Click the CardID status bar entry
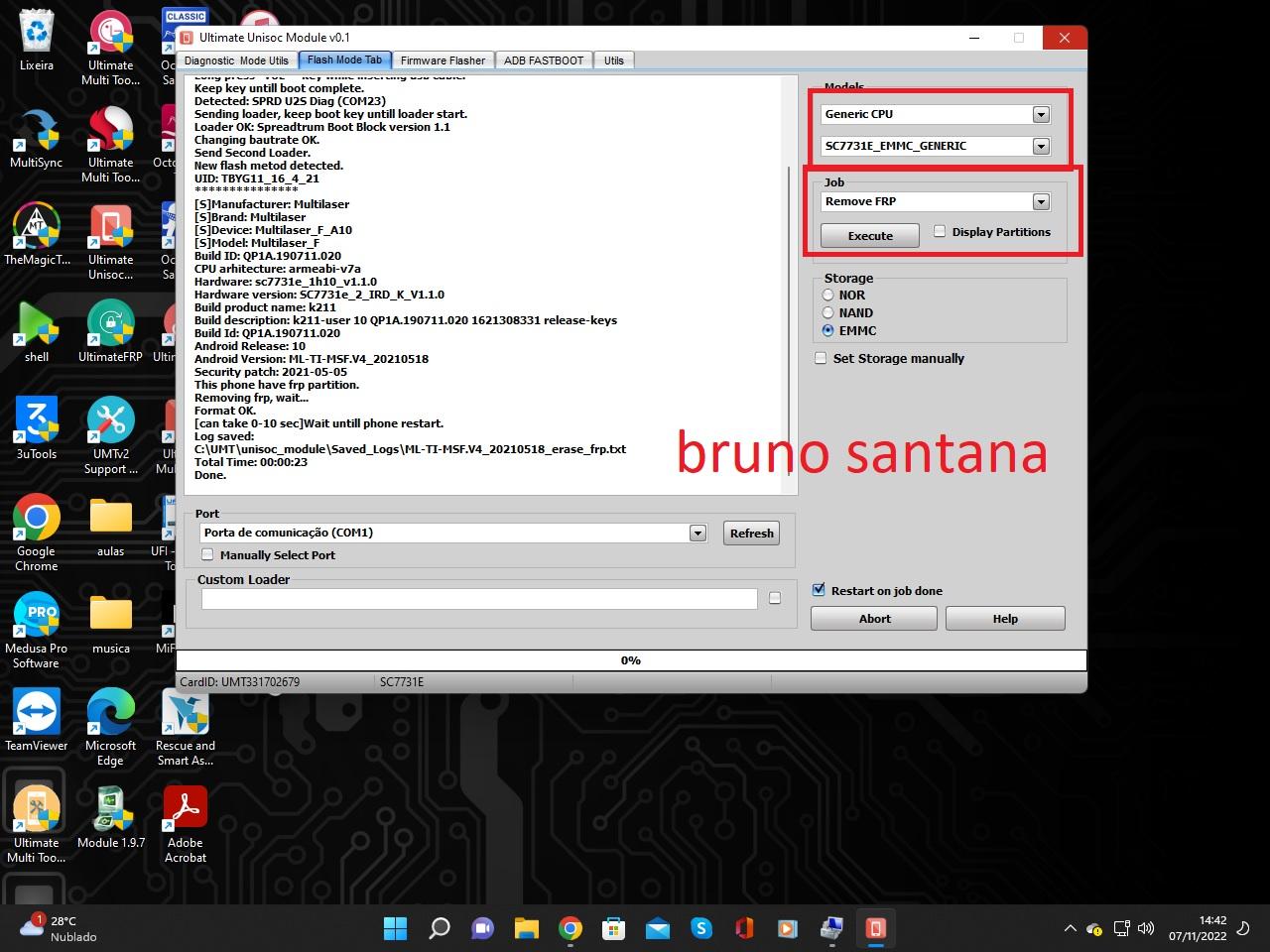 click(239, 682)
